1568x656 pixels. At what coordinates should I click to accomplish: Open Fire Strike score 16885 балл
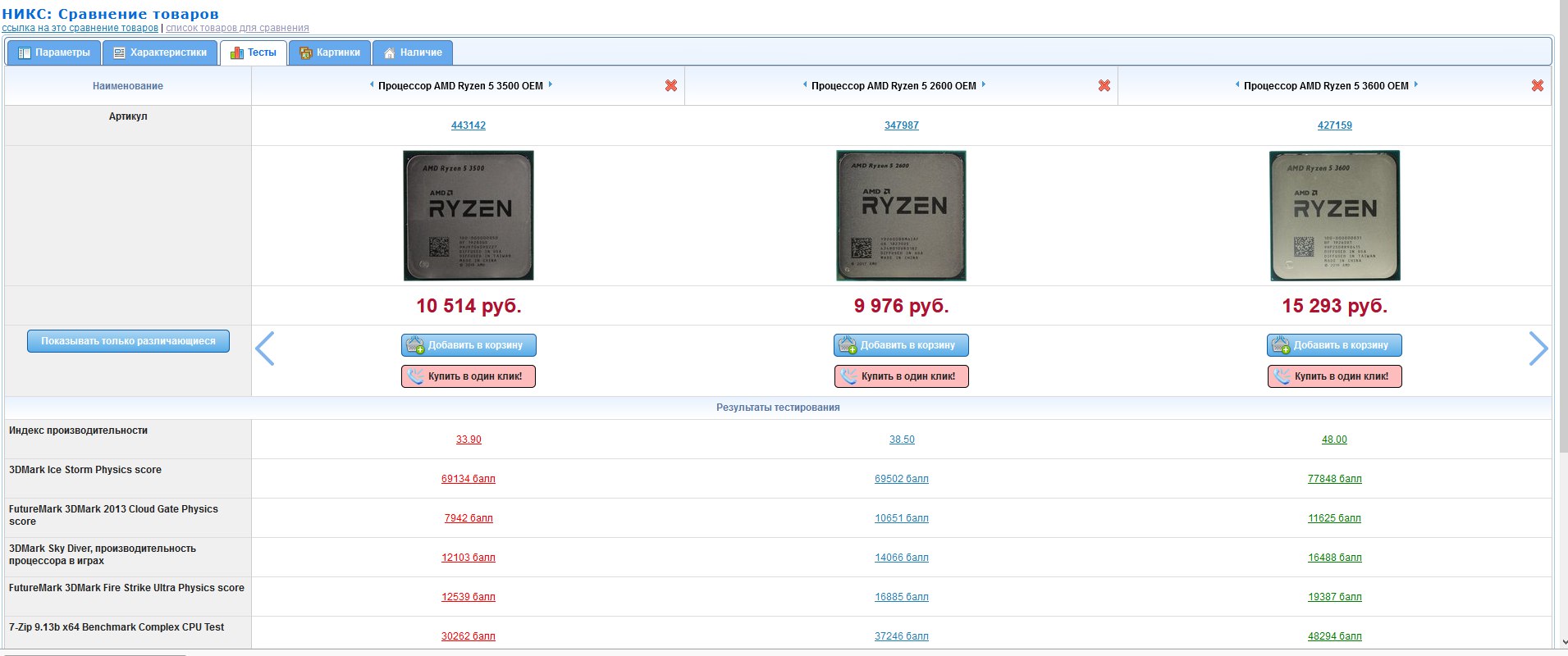coord(902,597)
